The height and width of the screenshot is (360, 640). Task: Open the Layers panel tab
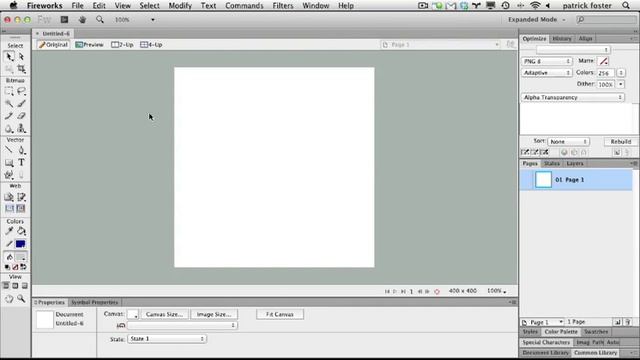575,163
